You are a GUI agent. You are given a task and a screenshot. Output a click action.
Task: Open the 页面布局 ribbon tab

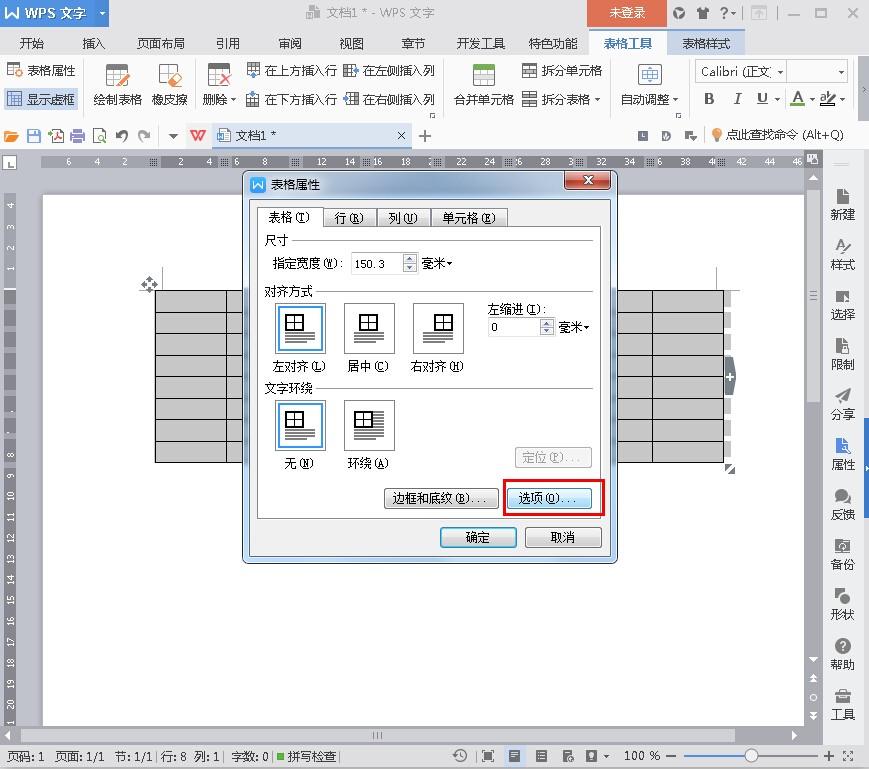click(160, 44)
